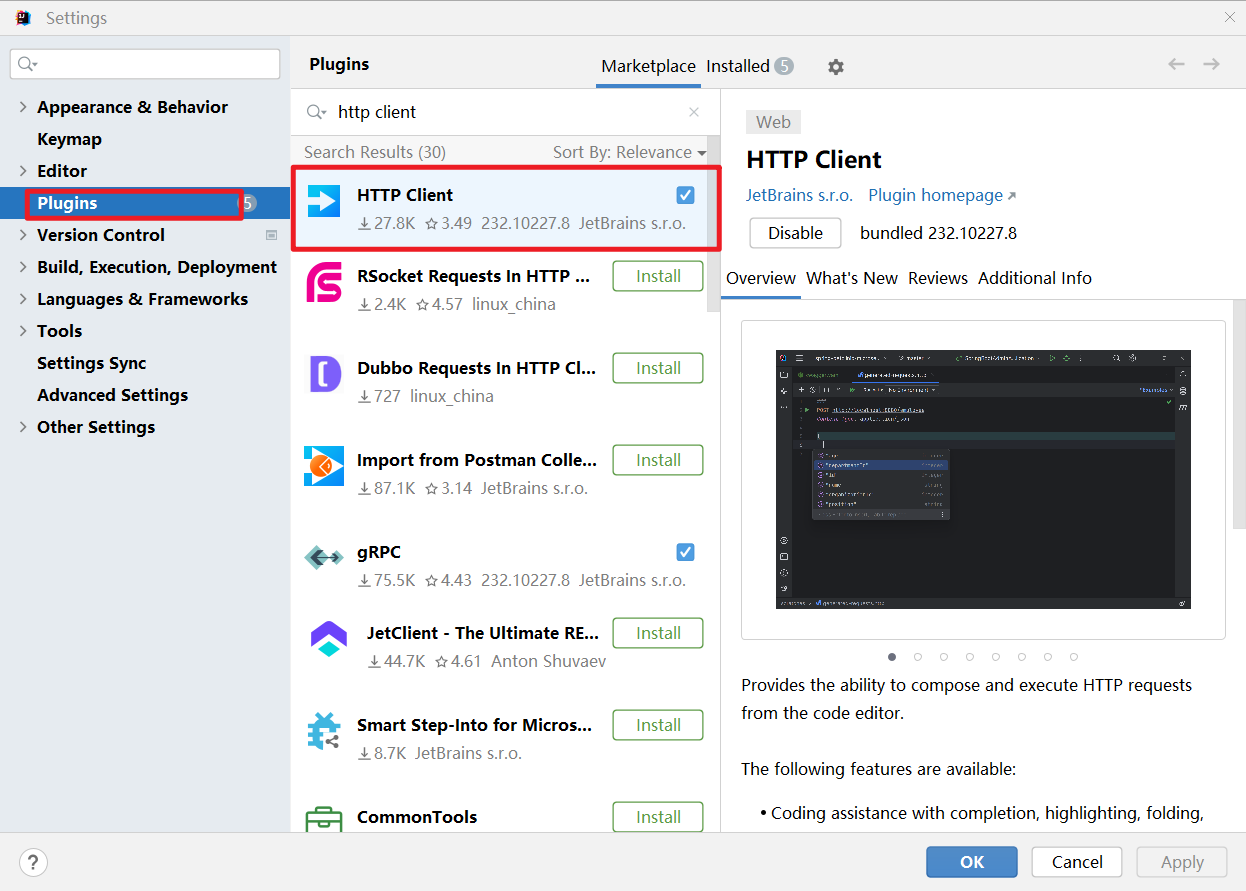Expand the Other Settings node
1246x891 pixels.
[x=23, y=427]
